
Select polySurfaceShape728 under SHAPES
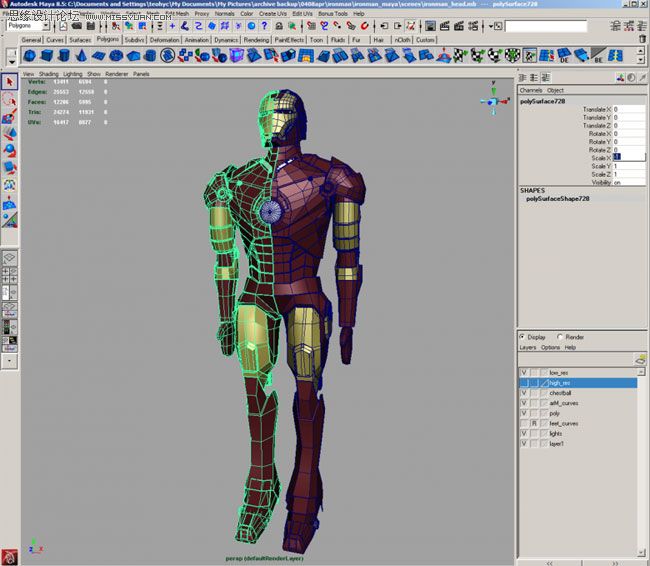coord(558,199)
